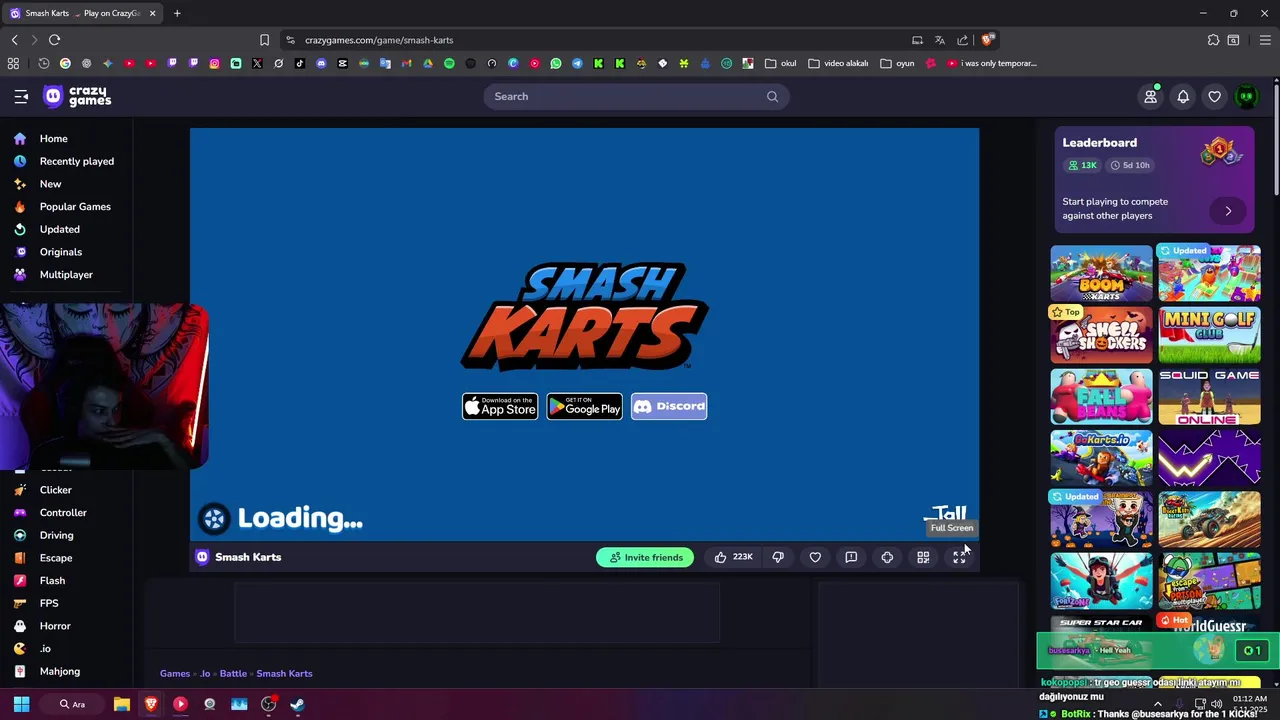The height and width of the screenshot is (720, 1280).
Task: Report a bug flag icon
Action: 851,557
